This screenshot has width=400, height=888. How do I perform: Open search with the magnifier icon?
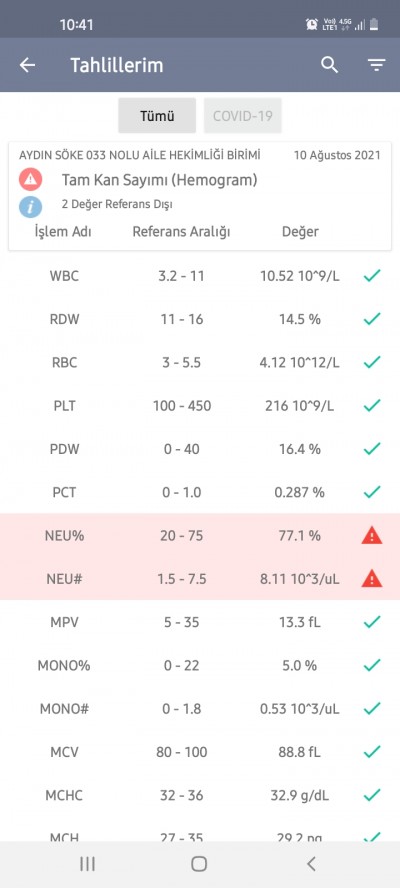click(x=329, y=65)
